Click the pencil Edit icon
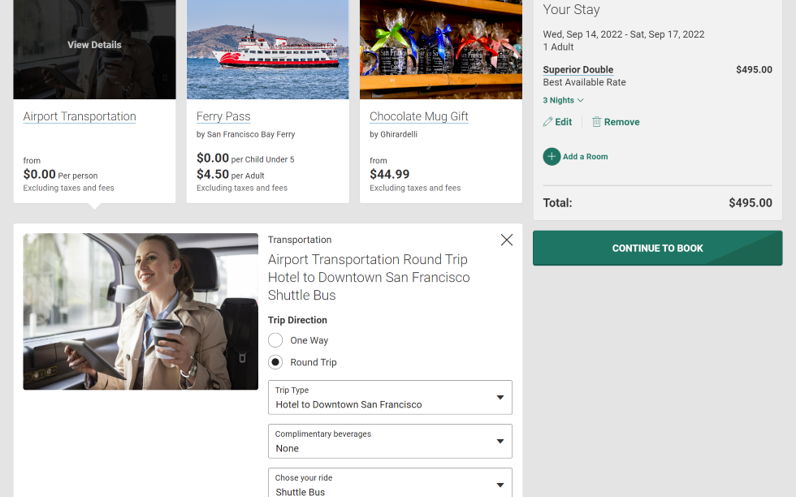 [x=547, y=122]
